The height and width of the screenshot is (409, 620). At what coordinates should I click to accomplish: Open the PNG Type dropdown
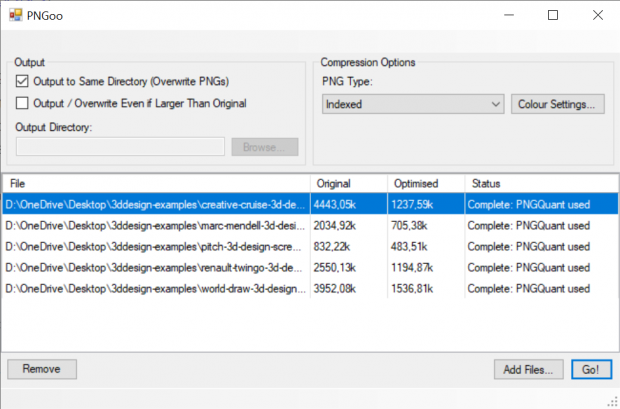coord(413,104)
